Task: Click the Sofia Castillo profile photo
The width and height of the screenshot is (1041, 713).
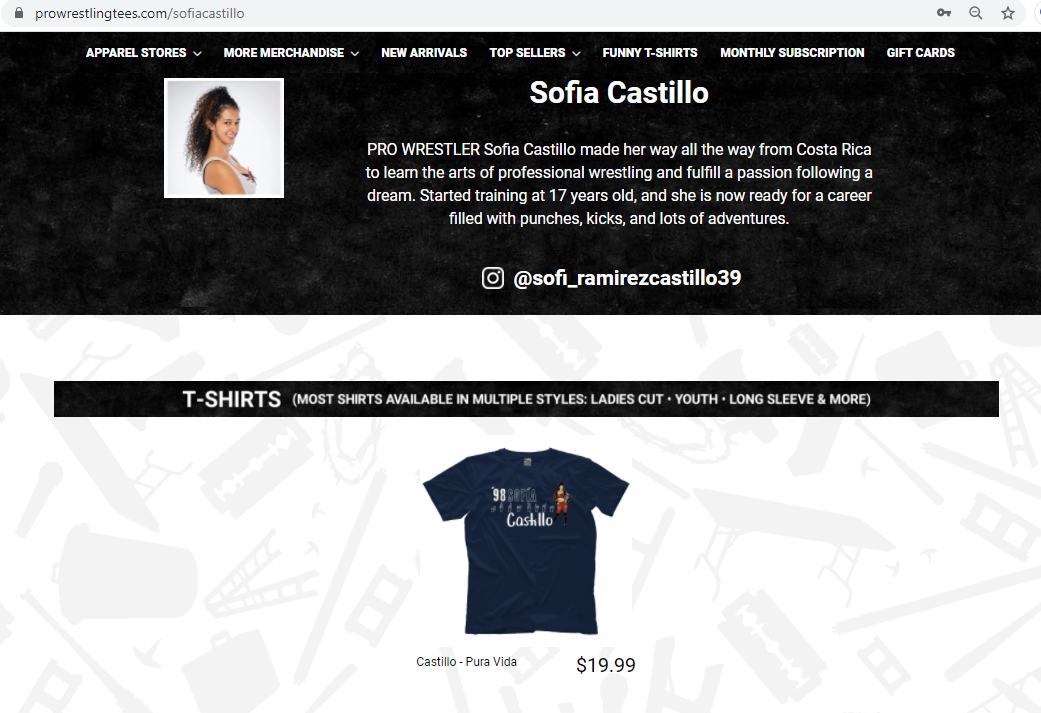Action: click(224, 138)
